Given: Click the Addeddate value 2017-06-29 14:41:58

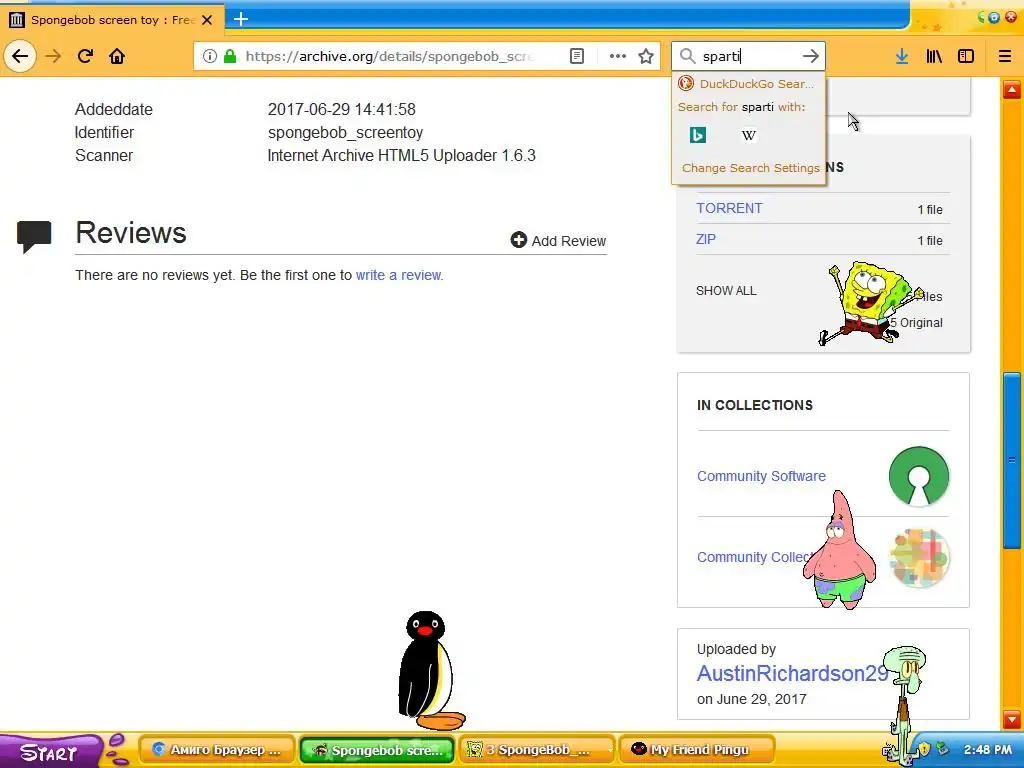Looking at the screenshot, I should tap(342, 109).
